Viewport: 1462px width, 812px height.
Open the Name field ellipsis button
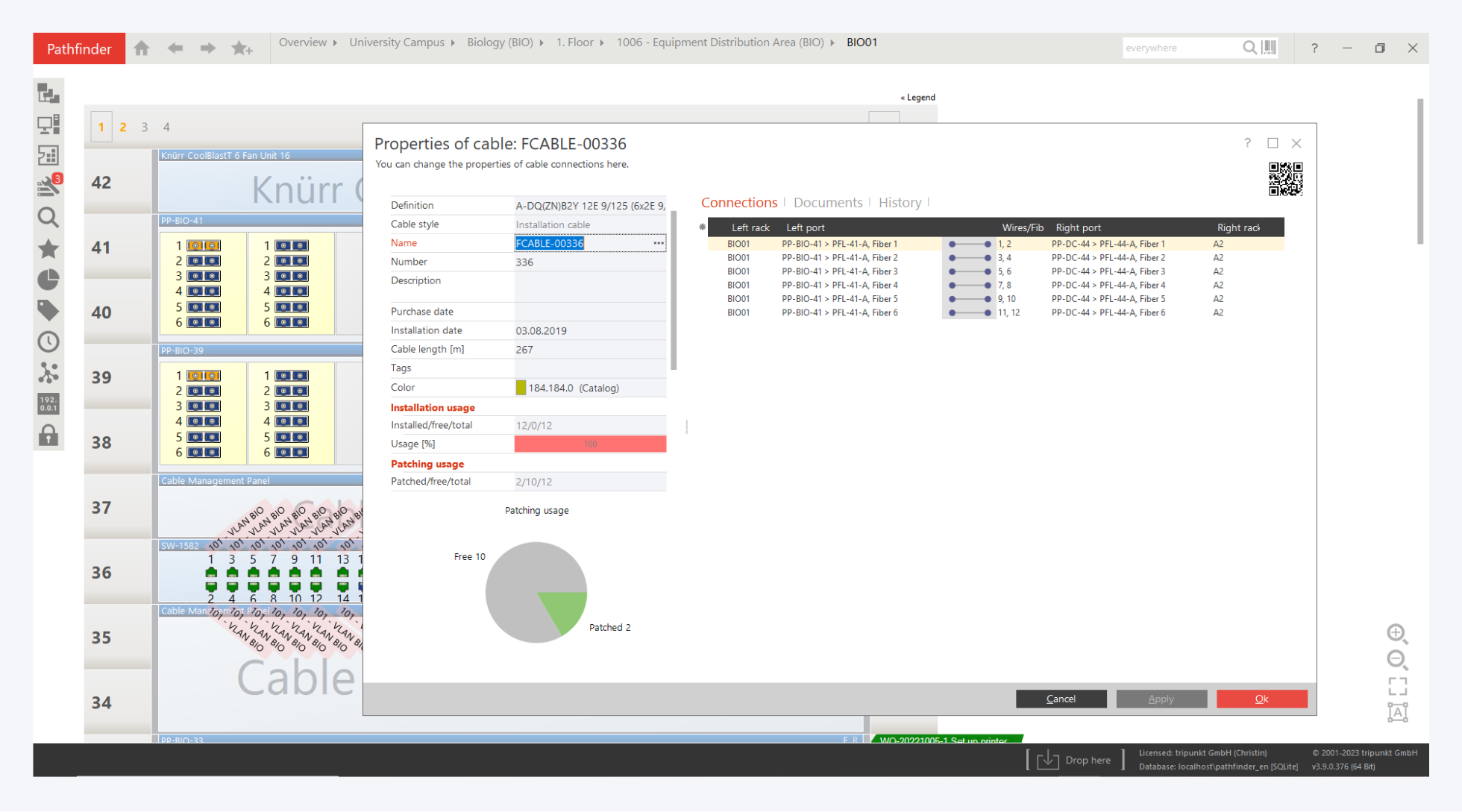[x=658, y=243]
